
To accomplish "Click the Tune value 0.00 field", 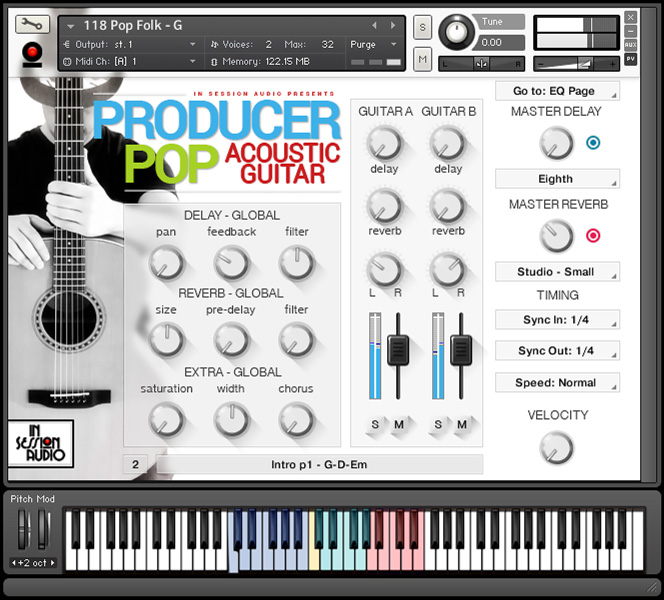I will click(x=501, y=43).
